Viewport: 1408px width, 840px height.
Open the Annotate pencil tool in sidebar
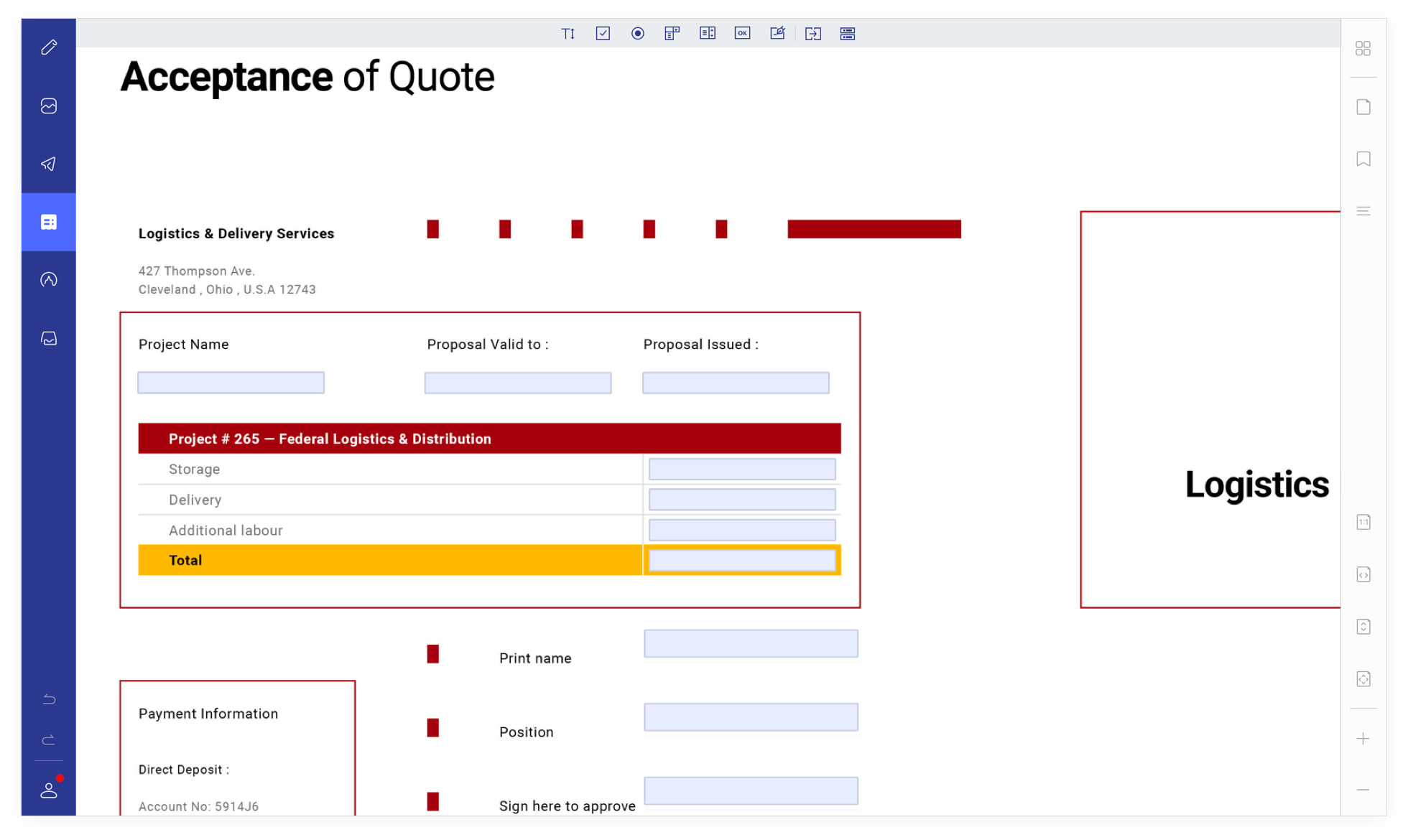point(49,47)
